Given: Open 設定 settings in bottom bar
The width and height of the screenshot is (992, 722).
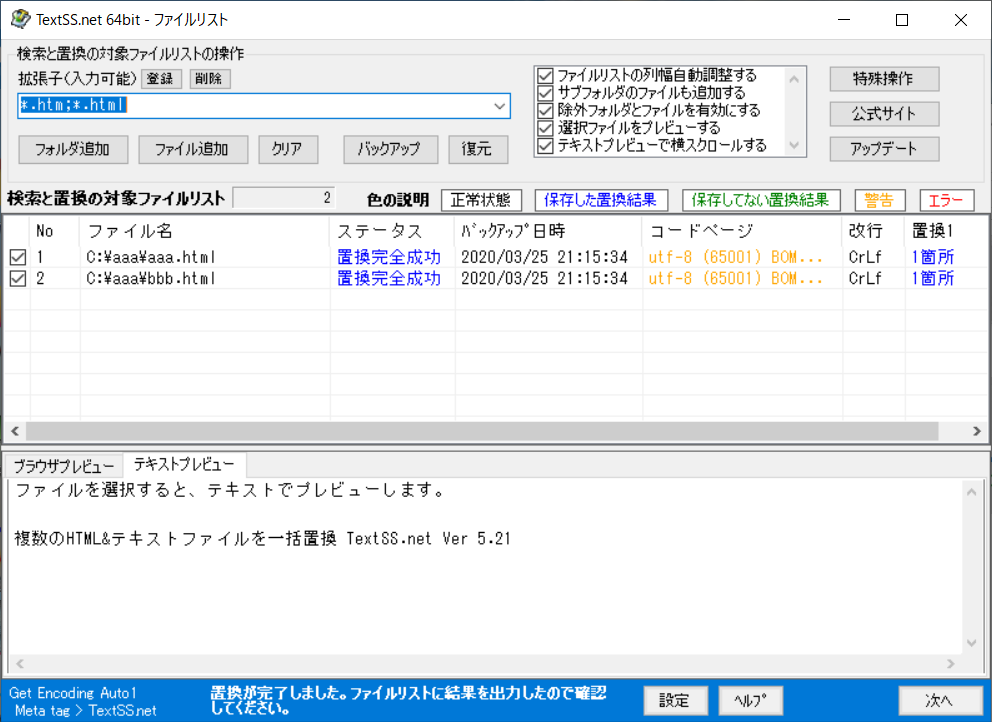Looking at the screenshot, I should coord(675,700).
